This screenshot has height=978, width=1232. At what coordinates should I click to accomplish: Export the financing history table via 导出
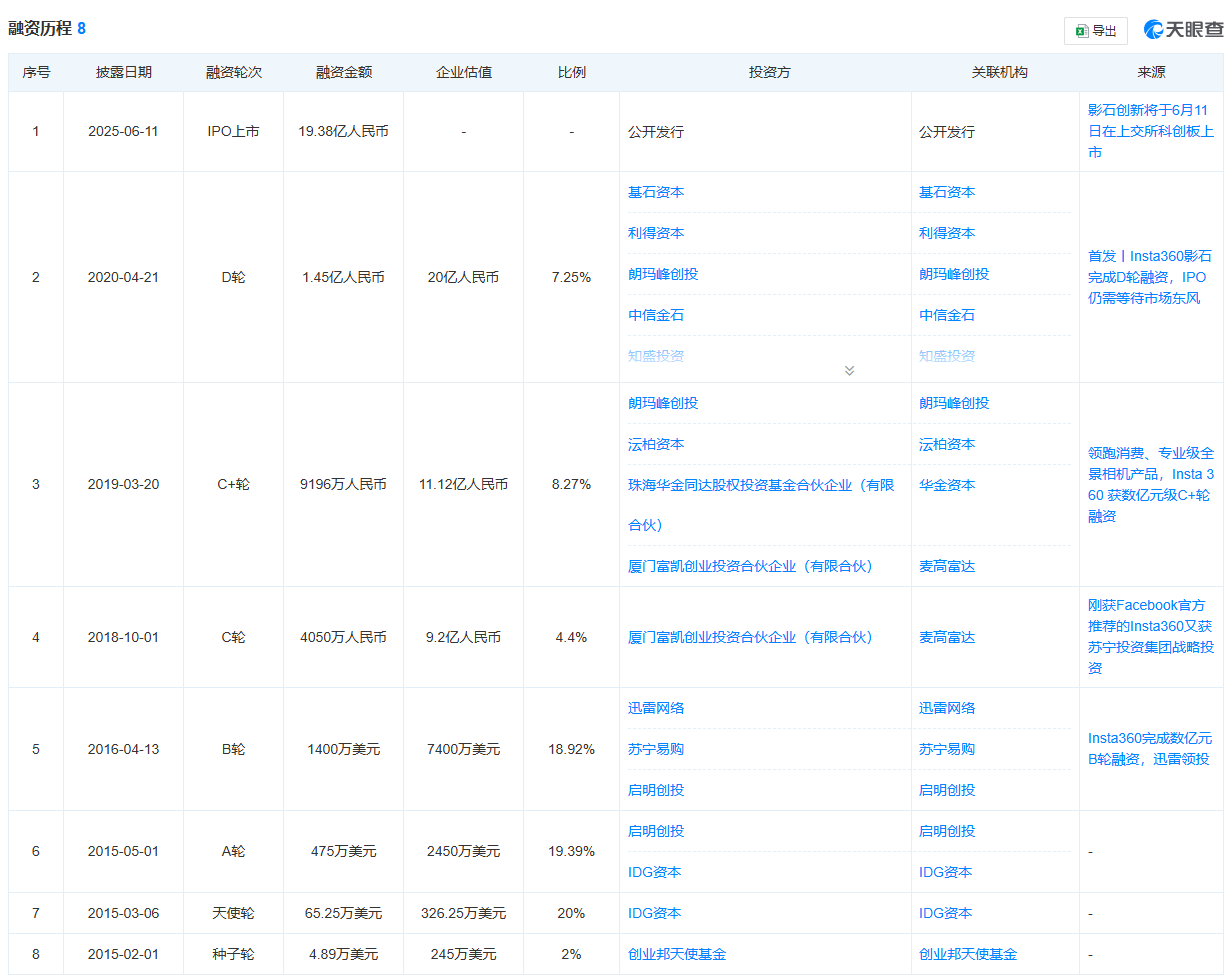coord(1095,31)
